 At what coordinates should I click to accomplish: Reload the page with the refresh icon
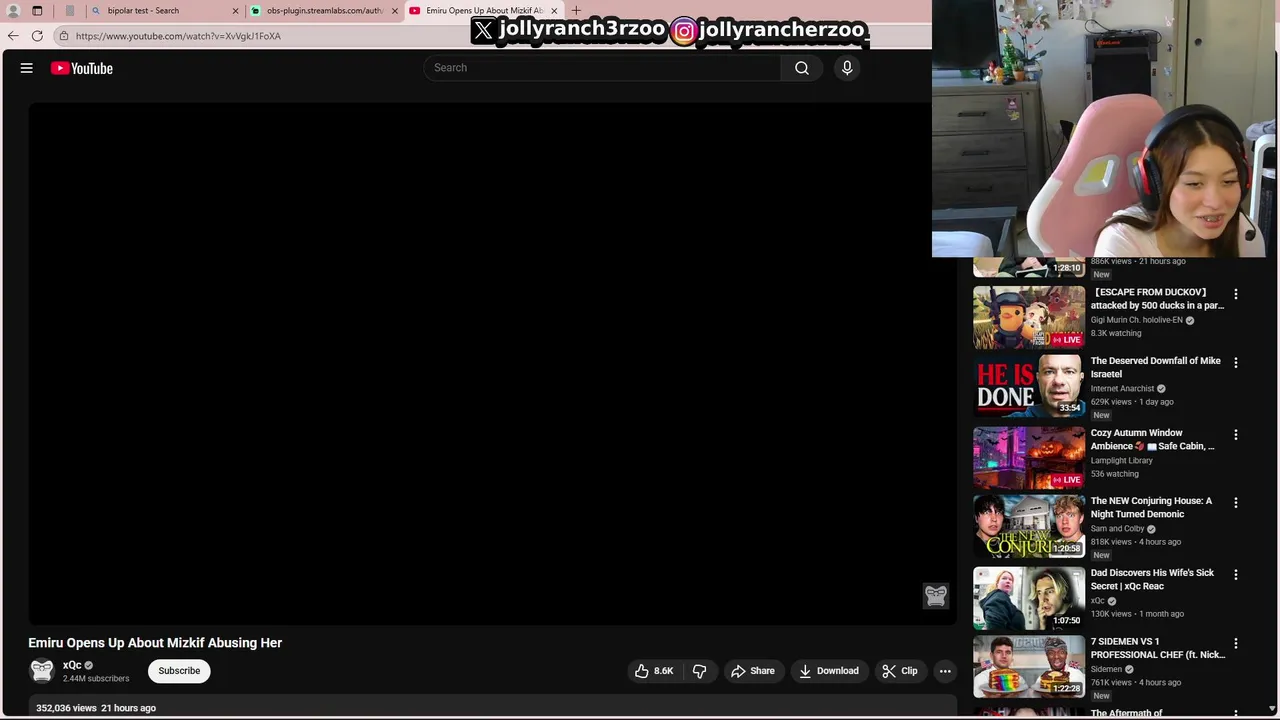[x=37, y=36]
